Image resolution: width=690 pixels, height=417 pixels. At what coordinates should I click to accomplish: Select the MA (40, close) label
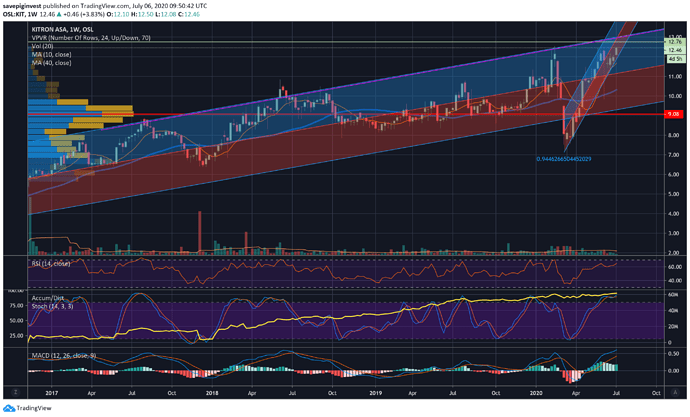coord(51,63)
